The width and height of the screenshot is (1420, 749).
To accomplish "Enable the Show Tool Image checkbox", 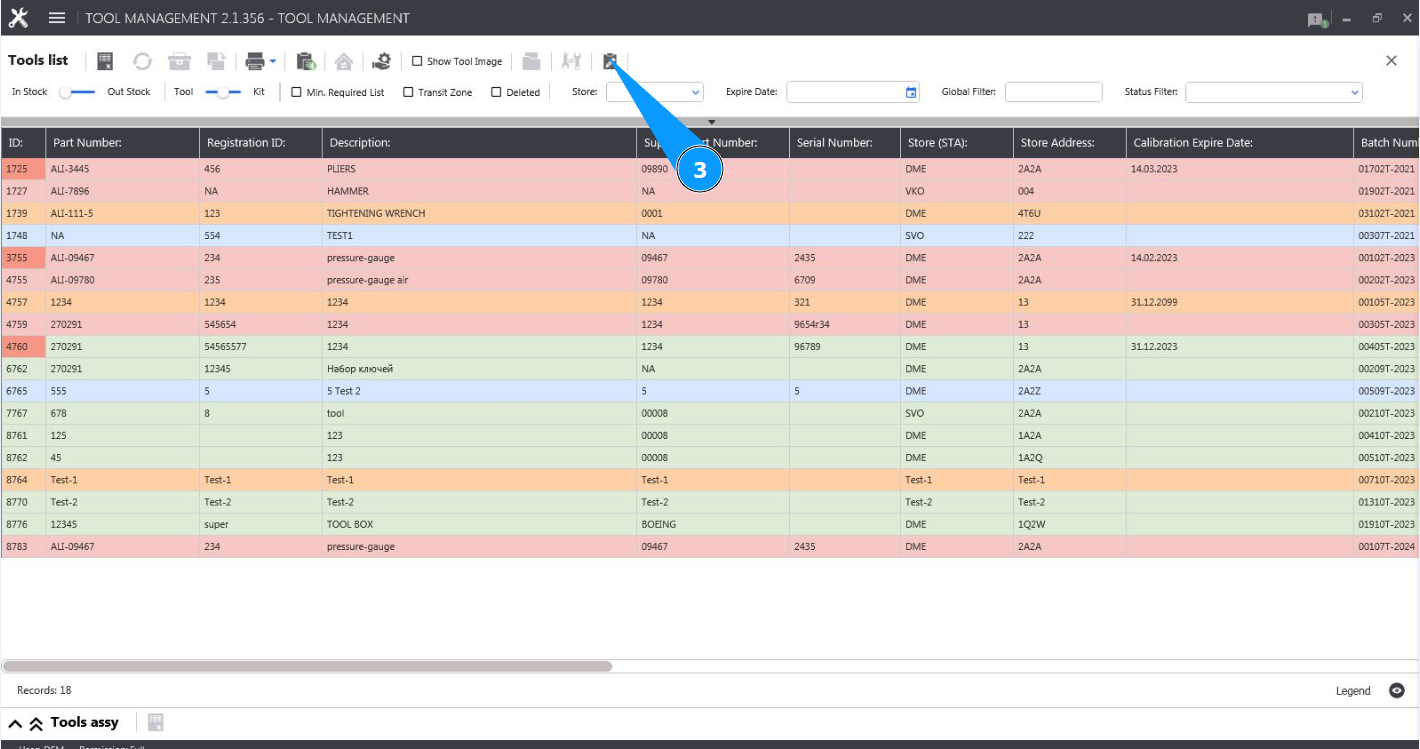I will coord(417,62).
